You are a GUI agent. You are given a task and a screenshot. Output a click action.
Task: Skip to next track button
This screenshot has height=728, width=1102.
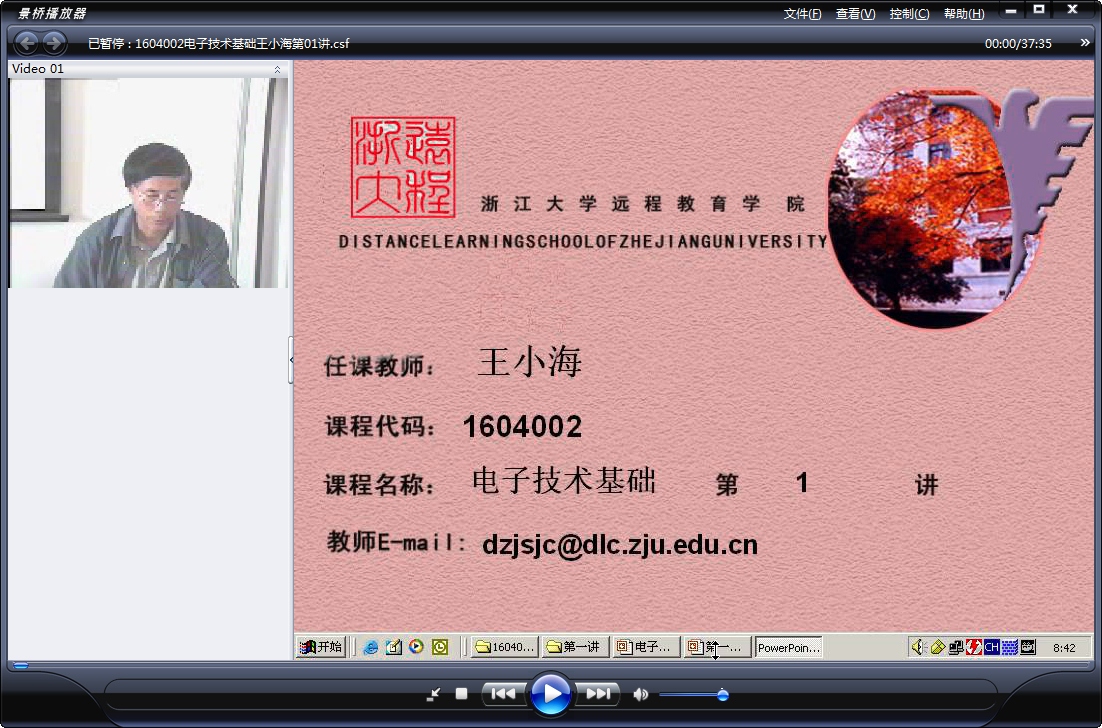pos(598,694)
